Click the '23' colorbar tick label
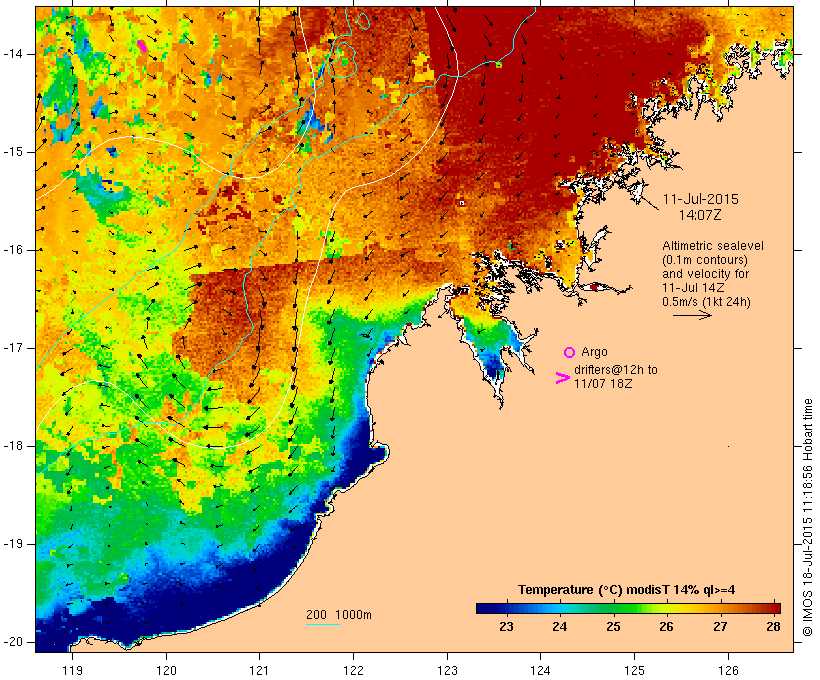The width and height of the screenshot is (820, 680). [x=506, y=627]
